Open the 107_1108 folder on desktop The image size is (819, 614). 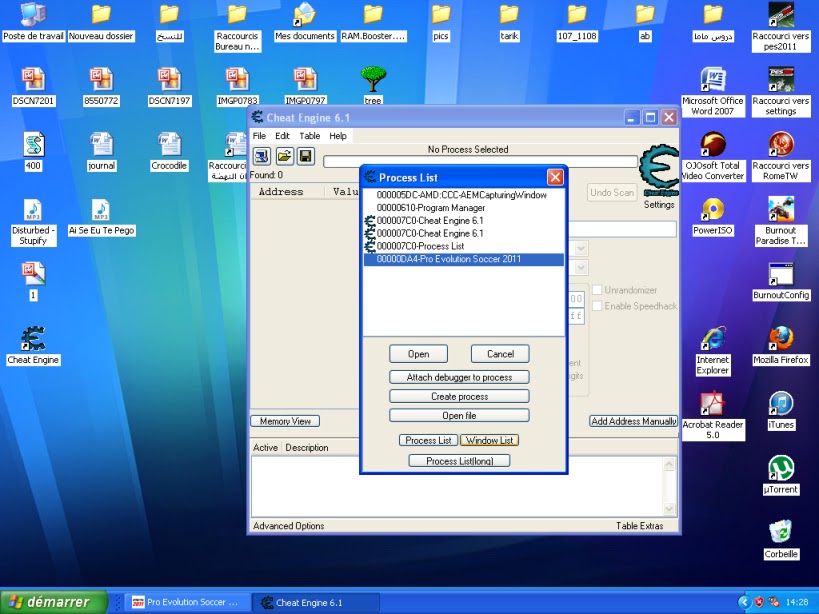click(x=577, y=22)
